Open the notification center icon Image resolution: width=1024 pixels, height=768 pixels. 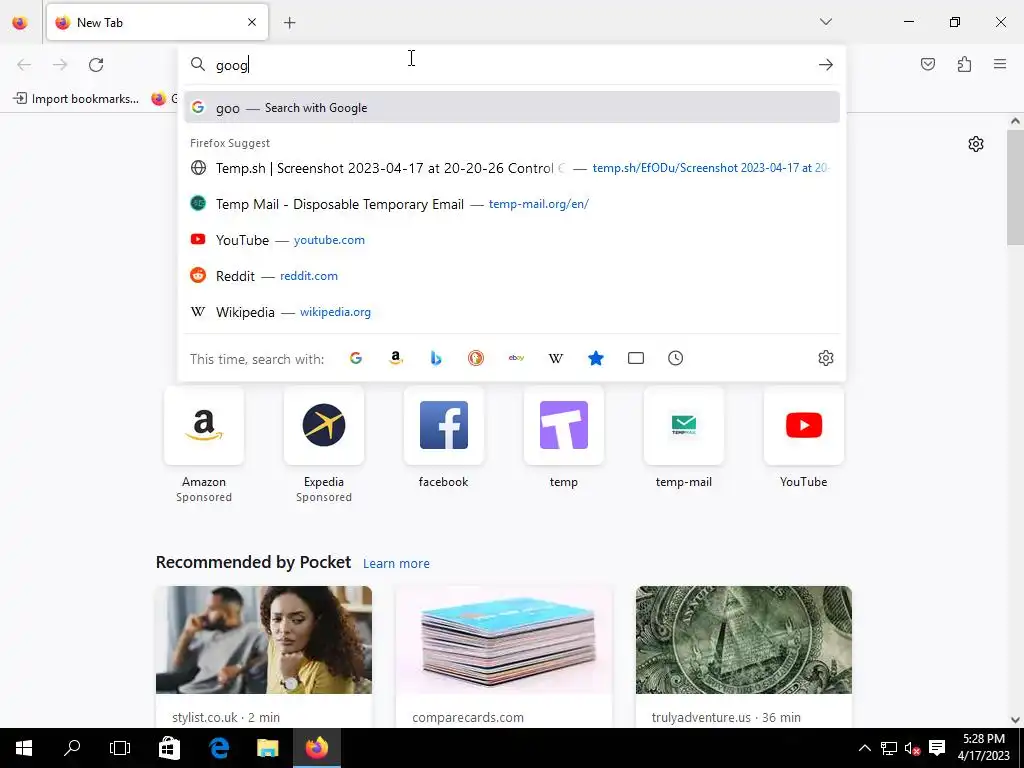pos(937,748)
